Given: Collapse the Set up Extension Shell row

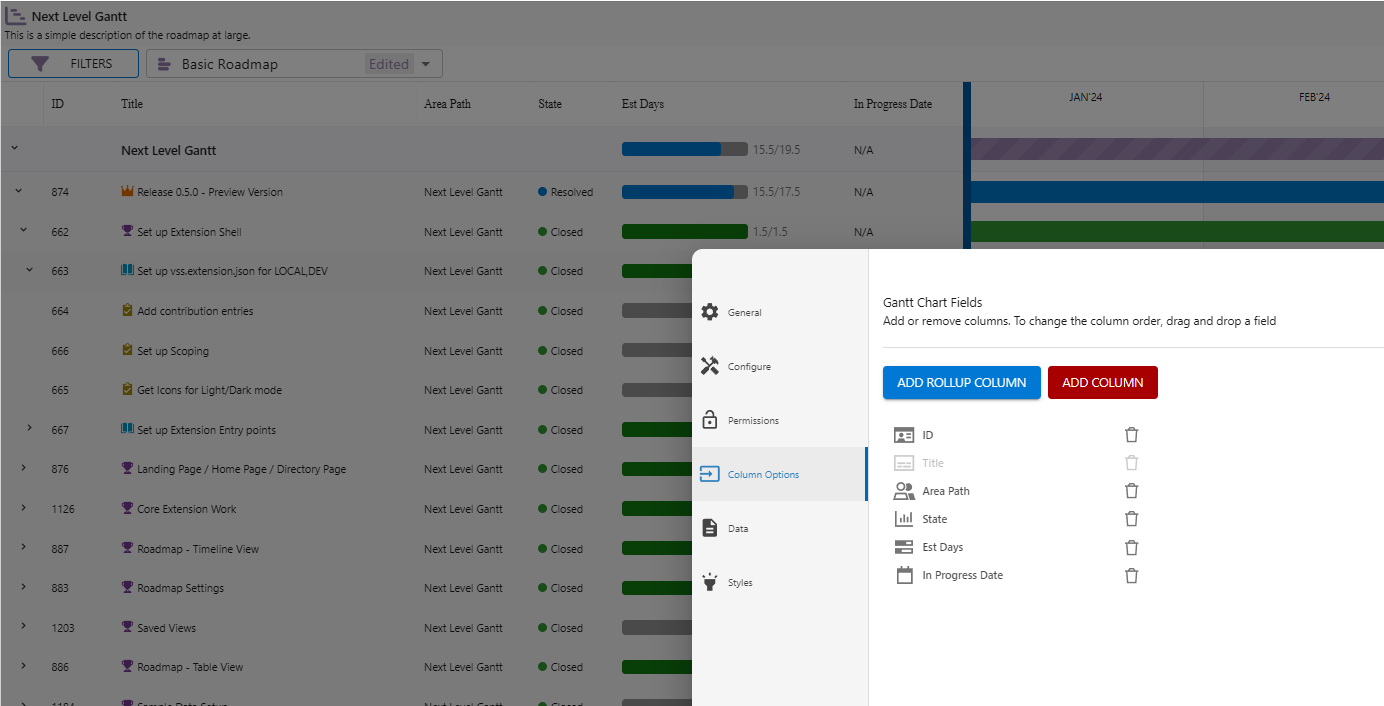Looking at the screenshot, I should point(23,231).
